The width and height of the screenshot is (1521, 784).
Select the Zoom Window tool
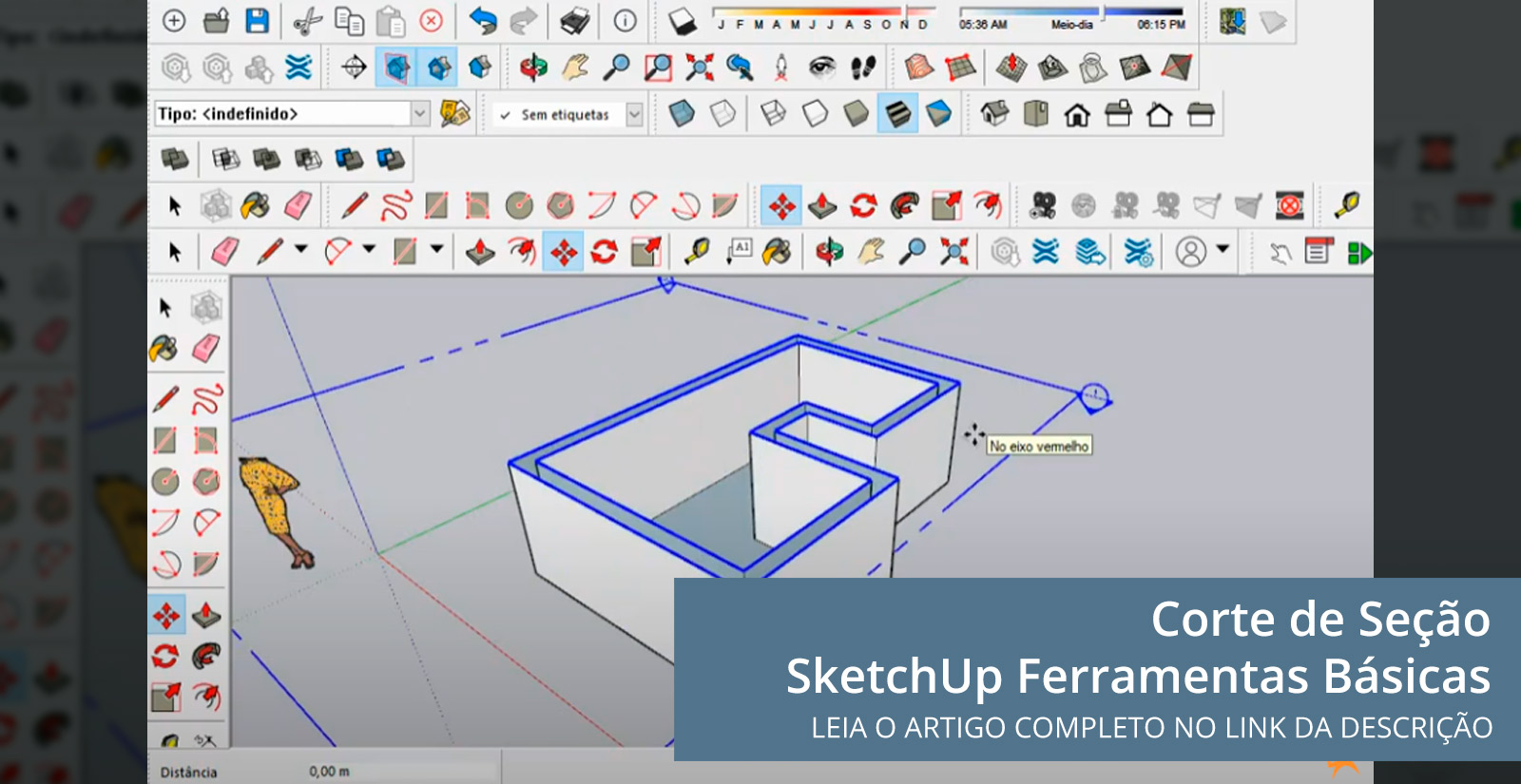point(658,67)
